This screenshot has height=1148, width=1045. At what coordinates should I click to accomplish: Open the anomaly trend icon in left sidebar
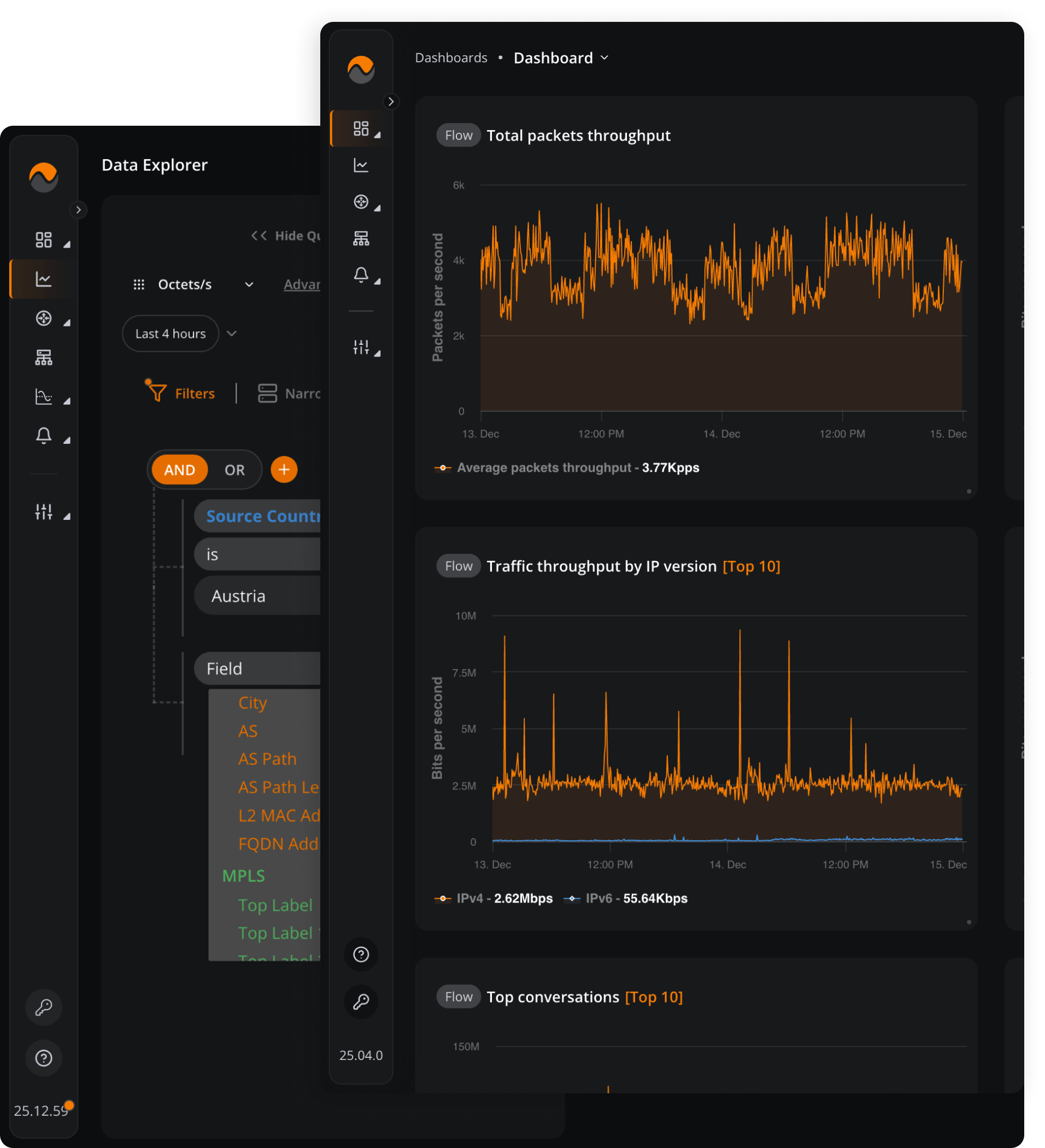44,397
